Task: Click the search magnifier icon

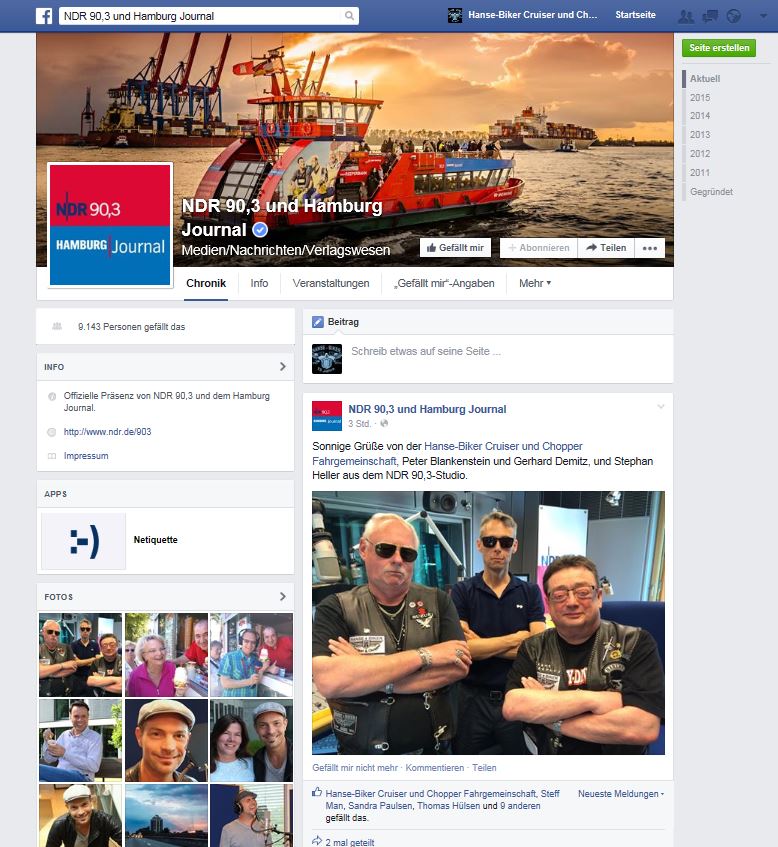Action: [x=349, y=16]
